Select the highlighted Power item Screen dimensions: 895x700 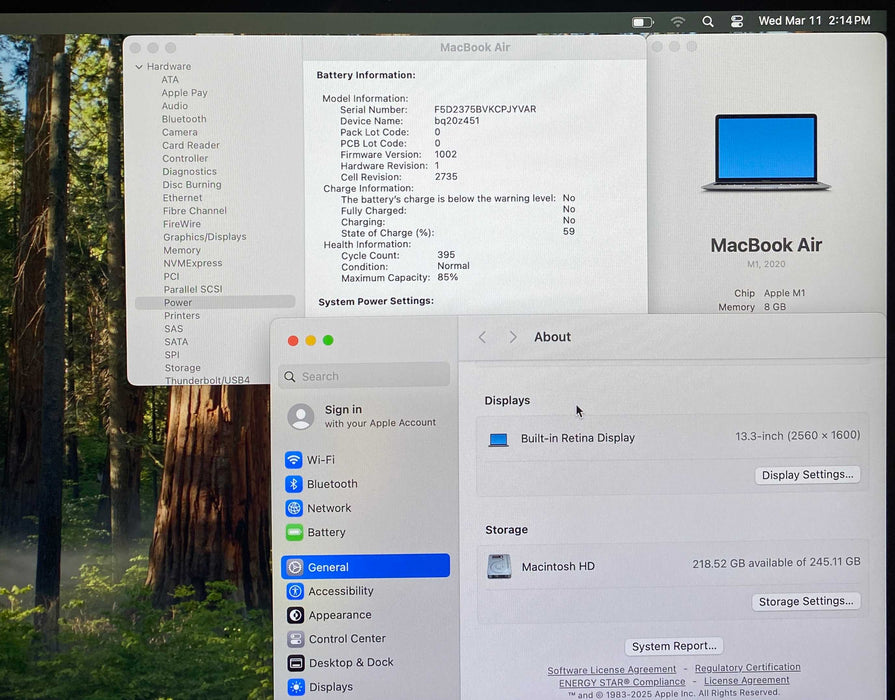[x=215, y=303]
